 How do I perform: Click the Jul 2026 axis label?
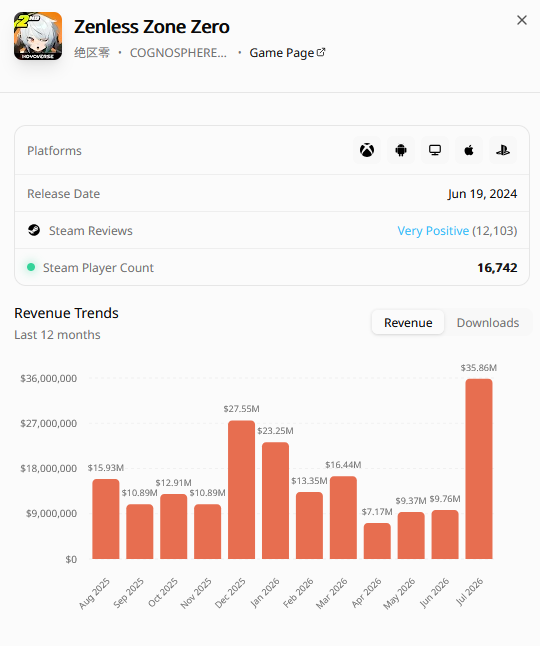(469, 592)
